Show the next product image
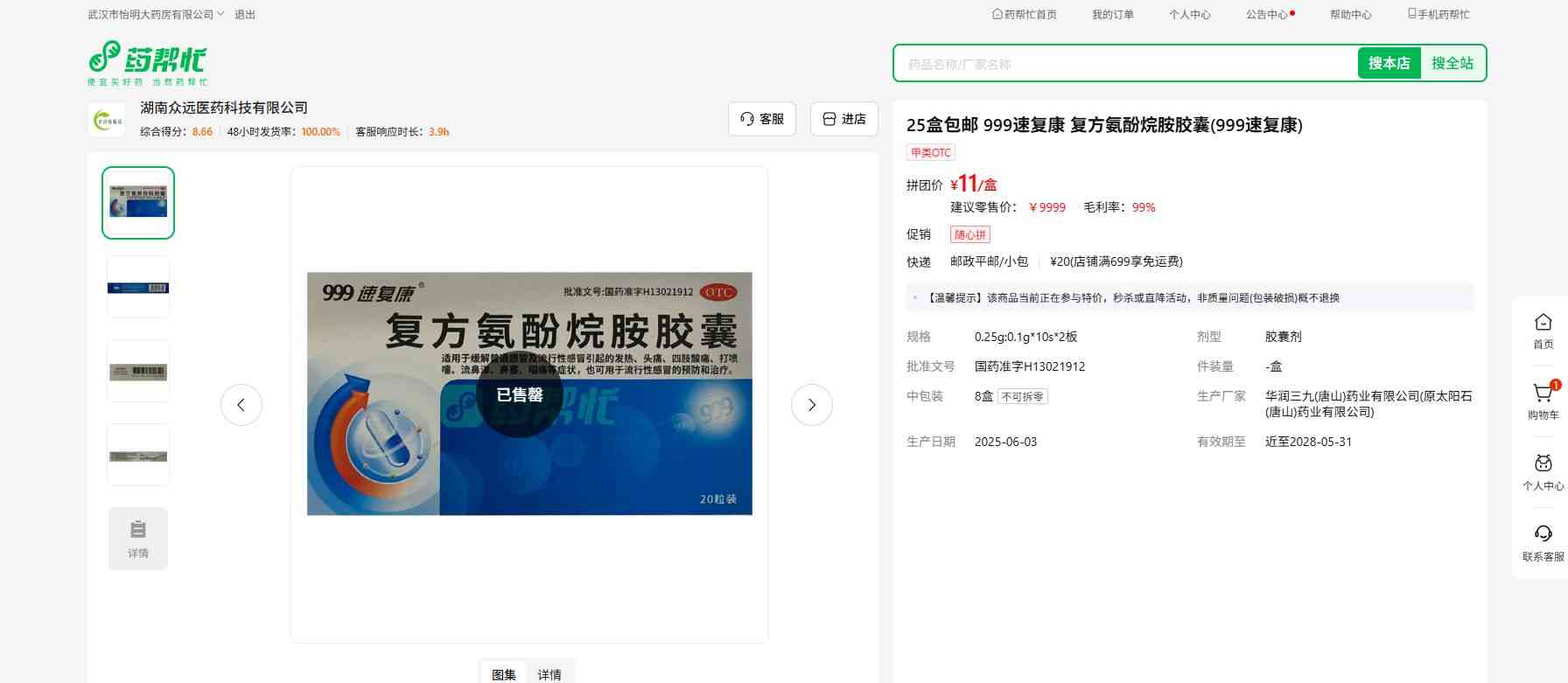The height and width of the screenshot is (683, 1568). [x=811, y=405]
